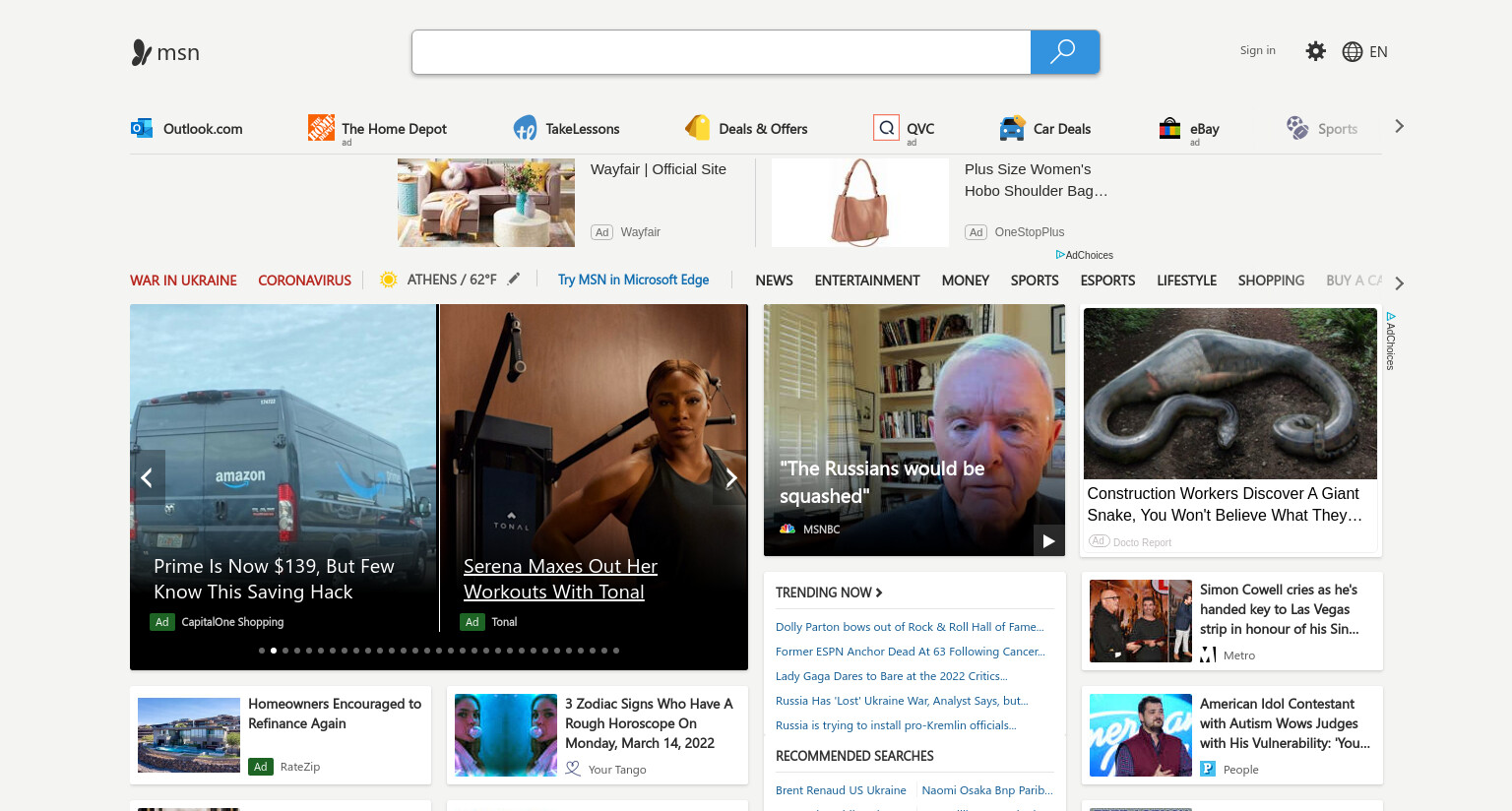Click inside the MSN search box
Image resolution: width=1512 pixels, height=811 pixels.
coord(722,52)
